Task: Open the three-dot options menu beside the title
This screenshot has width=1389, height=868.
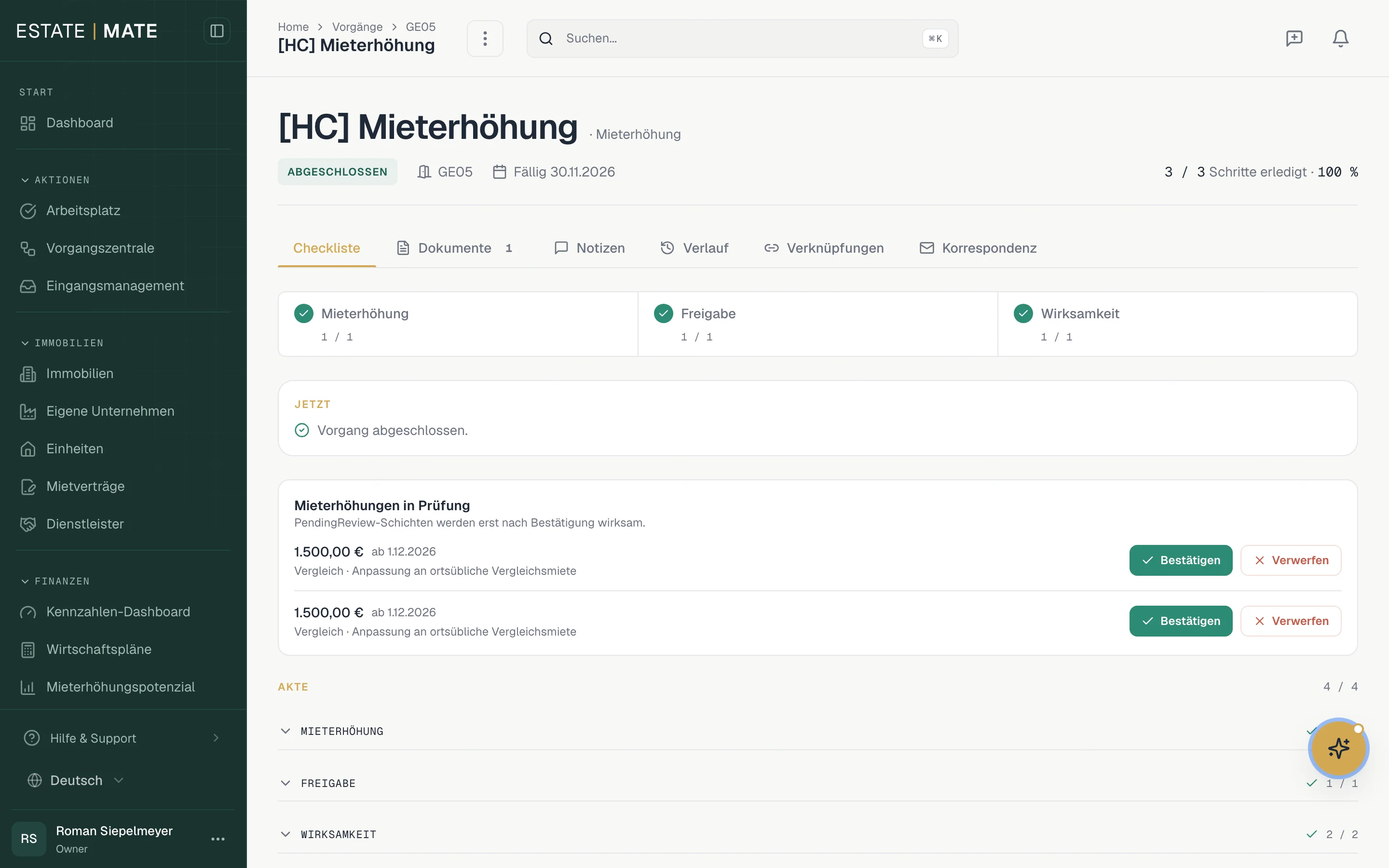Action: (x=485, y=39)
